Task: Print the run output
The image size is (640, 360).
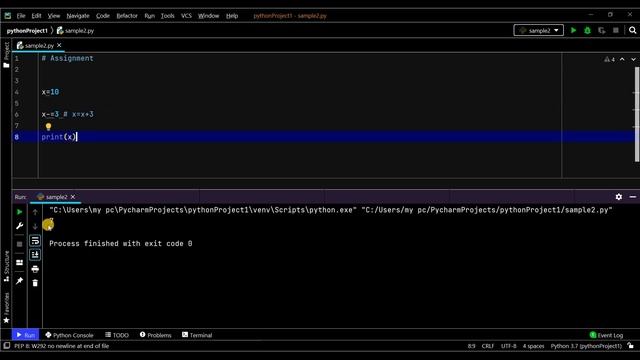Action: click(35, 269)
